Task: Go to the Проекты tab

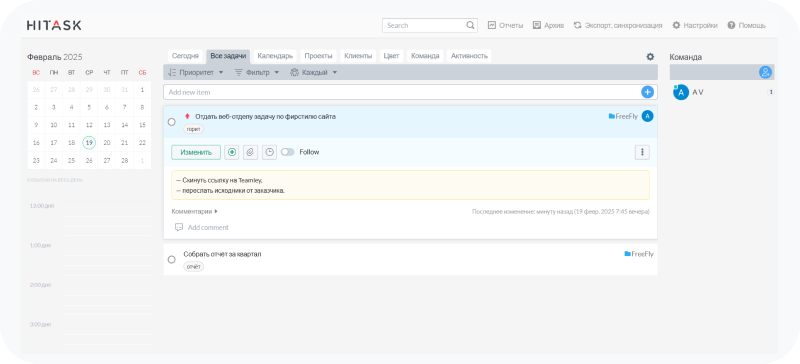Action: coord(318,56)
